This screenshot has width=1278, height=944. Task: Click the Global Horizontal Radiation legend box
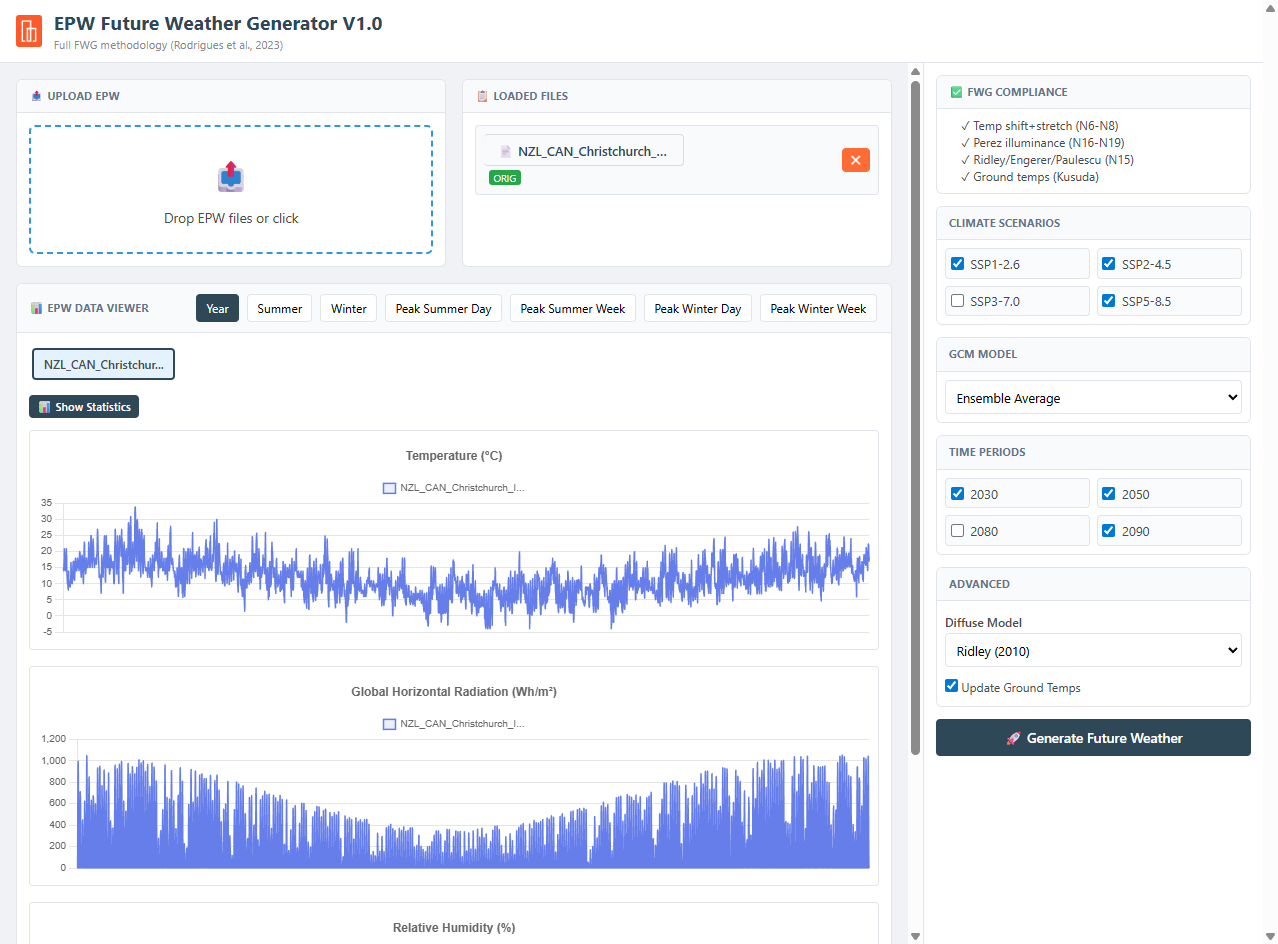click(x=390, y=724)
